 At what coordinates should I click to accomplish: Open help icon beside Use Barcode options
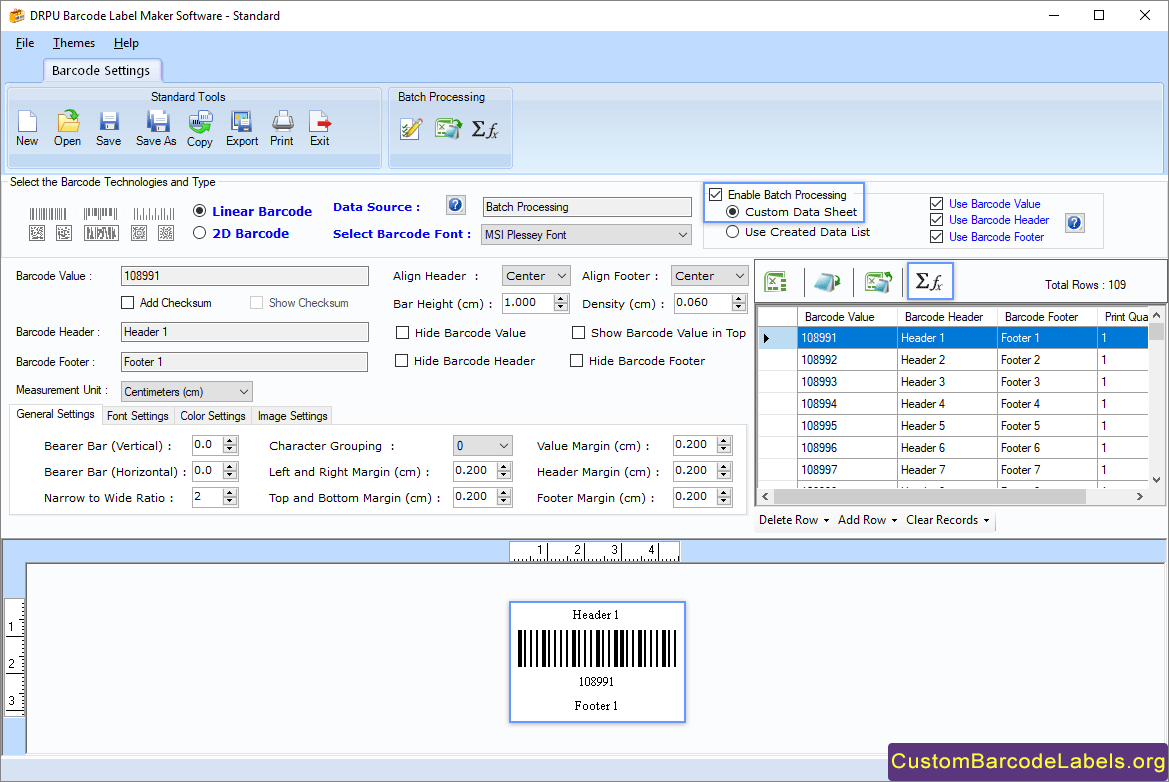coord(1074,222)
